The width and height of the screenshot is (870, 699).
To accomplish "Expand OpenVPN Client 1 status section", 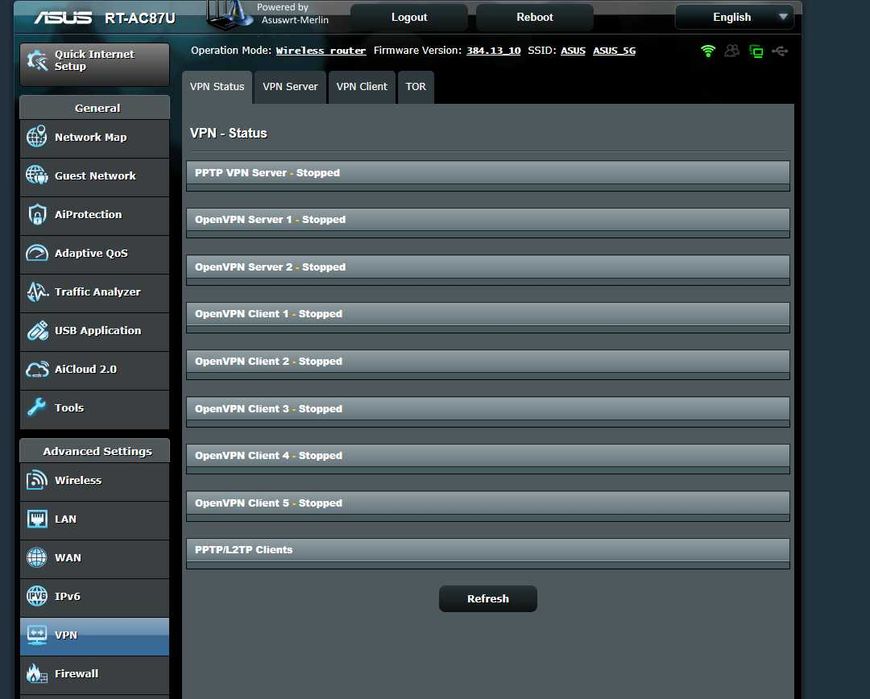I will (x=488, y=314).
